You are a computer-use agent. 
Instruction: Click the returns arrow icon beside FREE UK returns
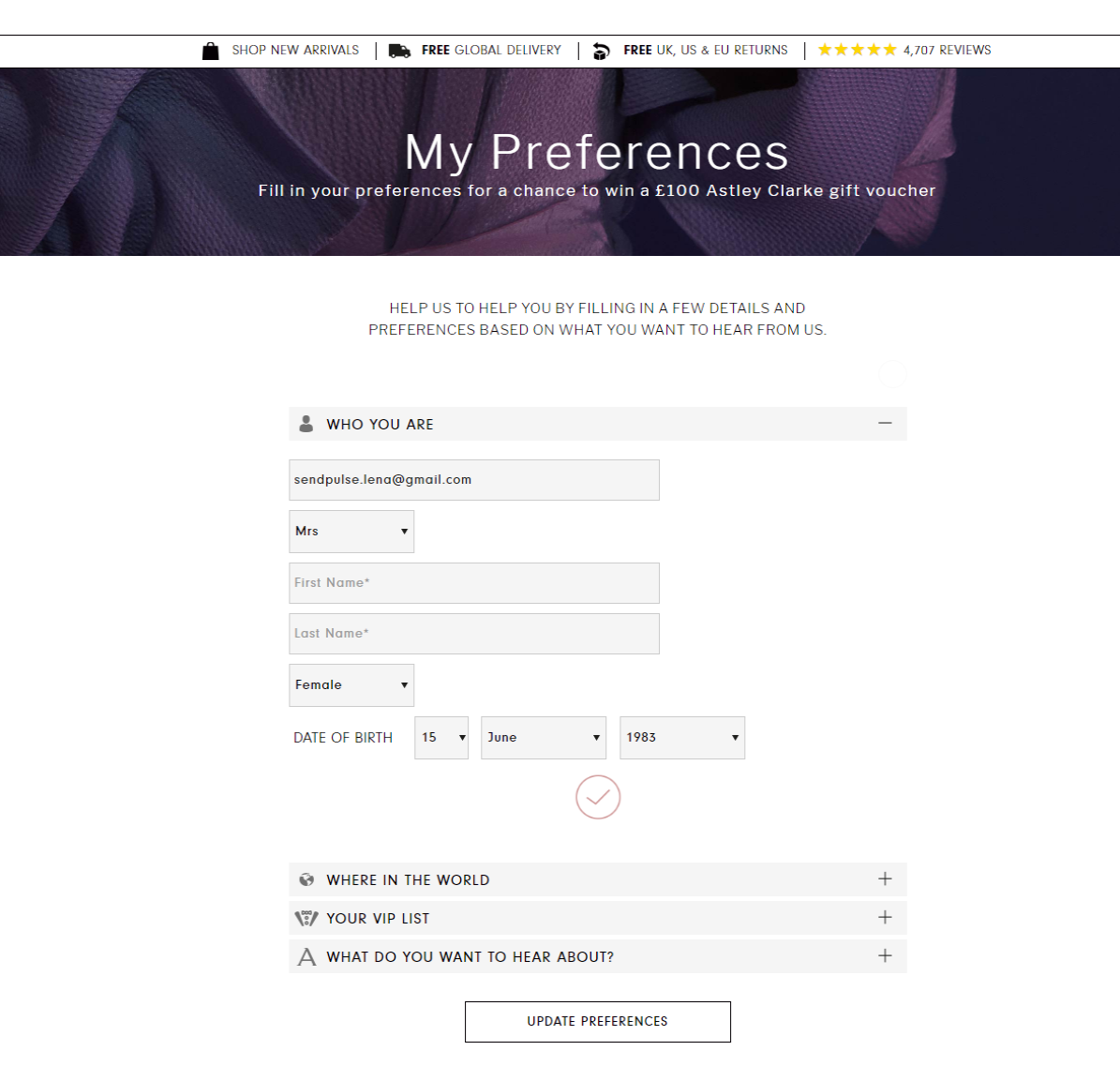(x=601, y=50)
